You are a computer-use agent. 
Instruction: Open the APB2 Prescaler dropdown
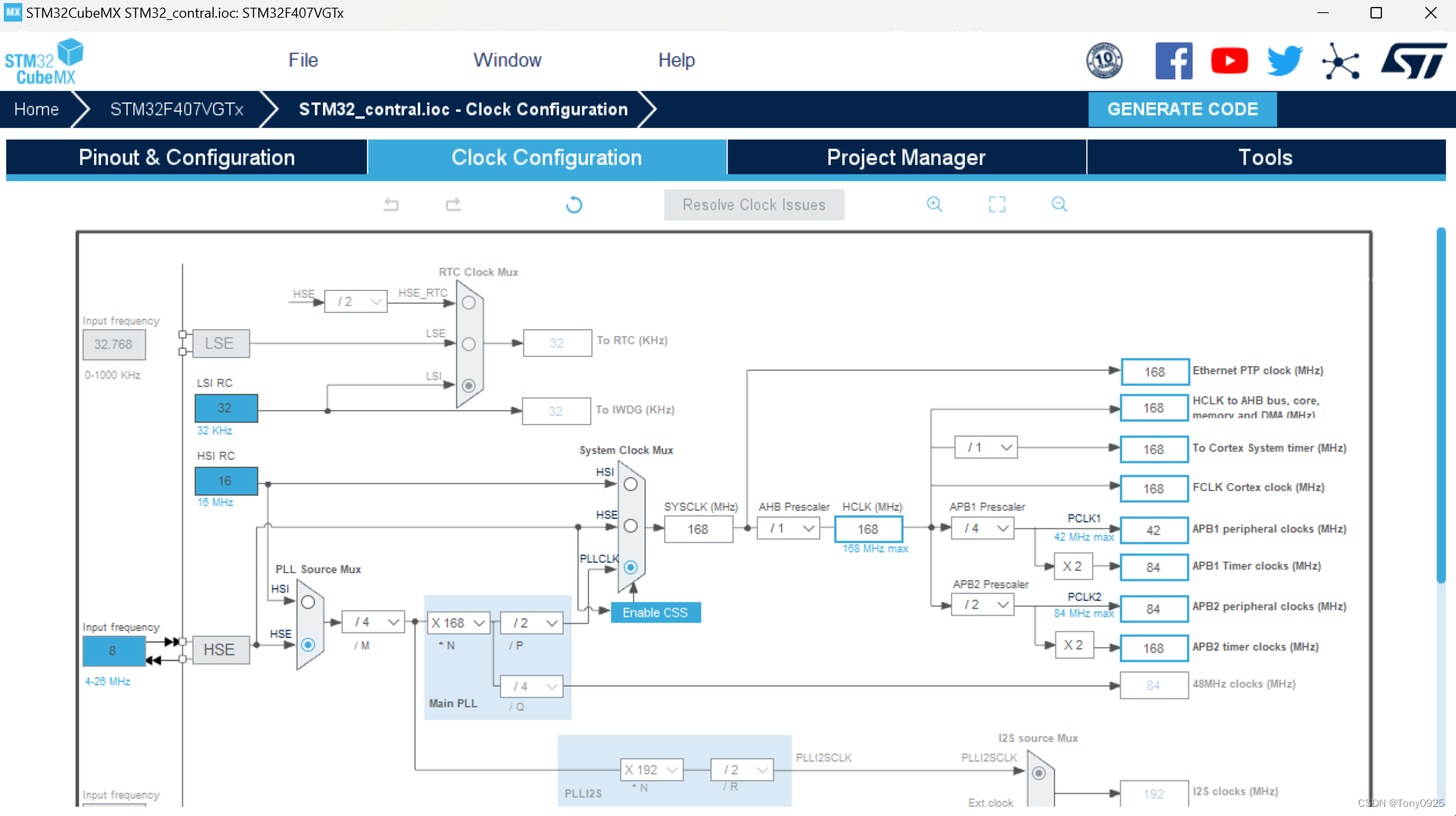[x=983, y=605]
